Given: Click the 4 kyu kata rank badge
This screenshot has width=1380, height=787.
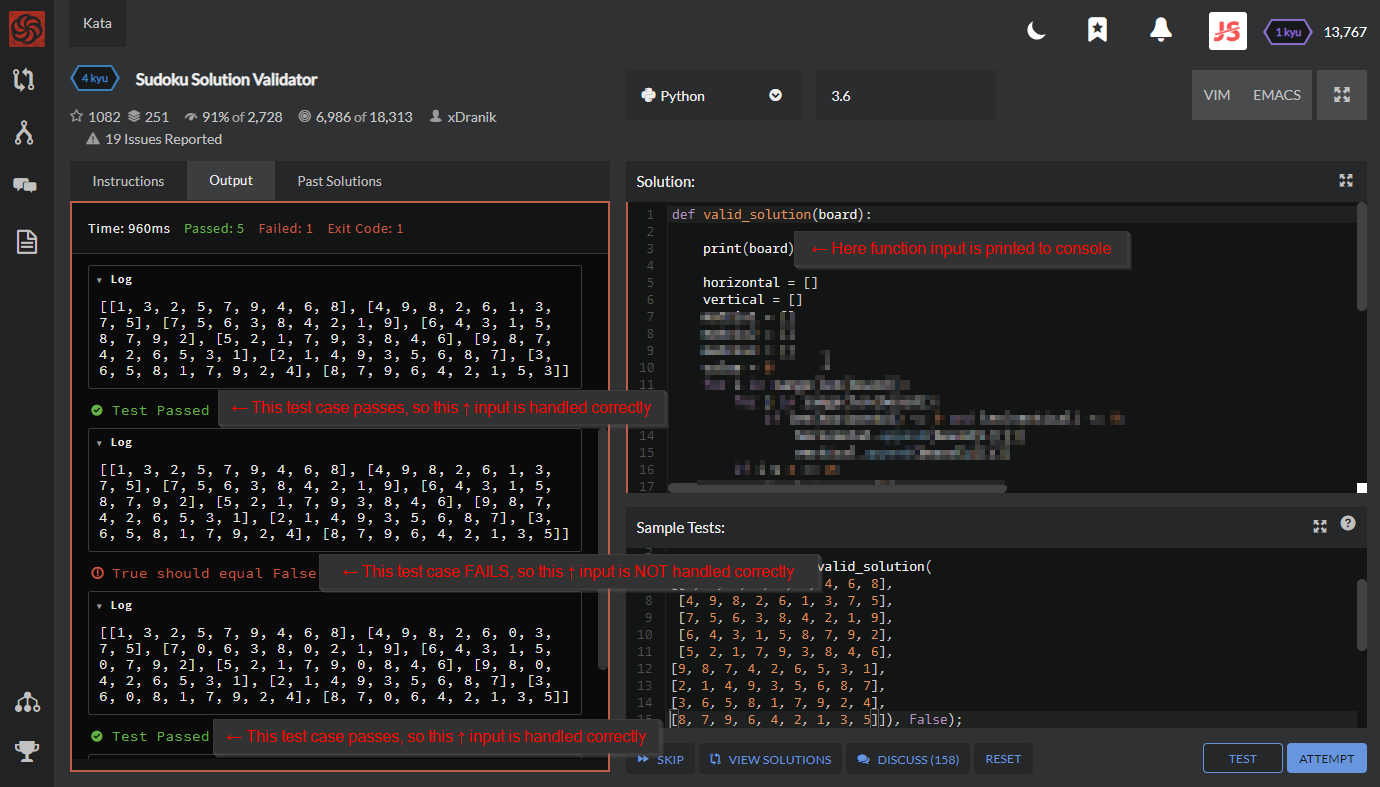Looking at the screenshot, I should point(95,79).
